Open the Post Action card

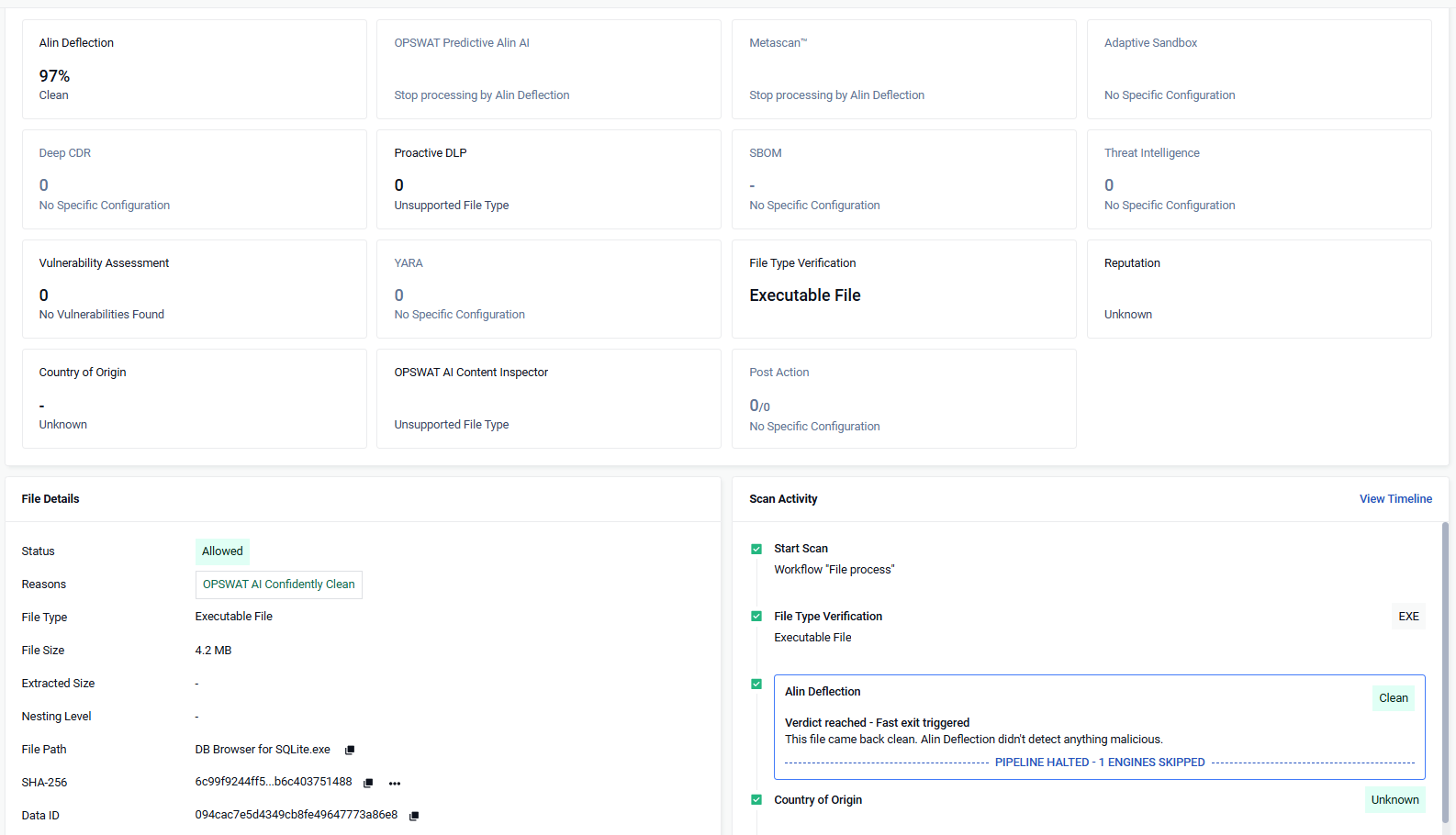click(x=904, y=399)
